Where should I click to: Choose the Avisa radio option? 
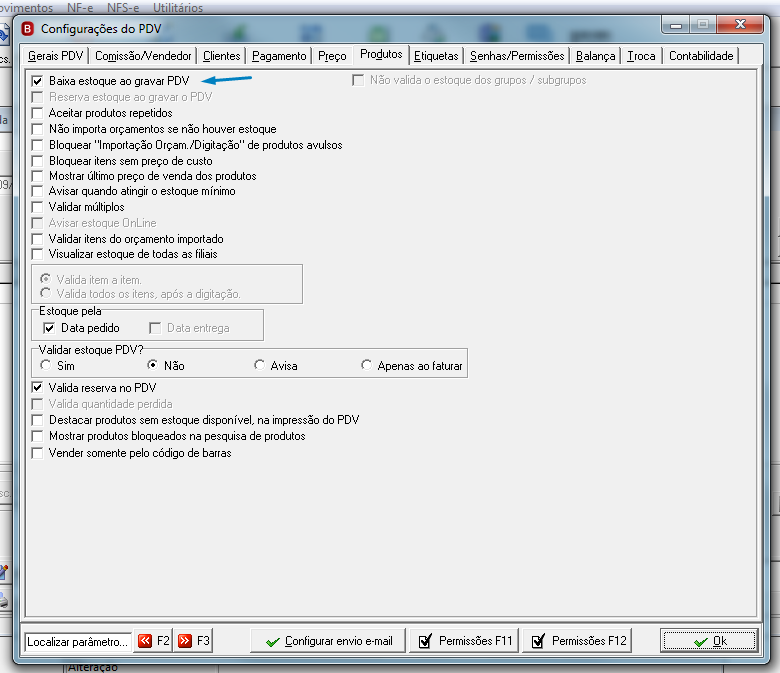259,365
